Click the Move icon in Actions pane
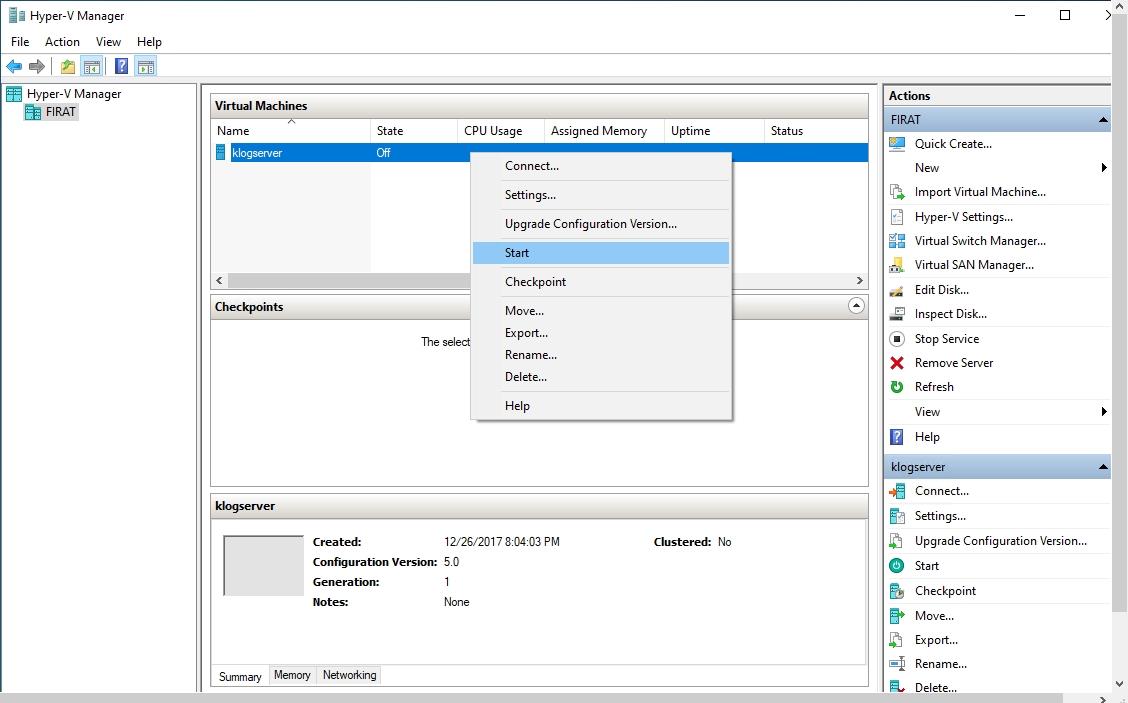The image size is (1128, 703). pos(897,616)
